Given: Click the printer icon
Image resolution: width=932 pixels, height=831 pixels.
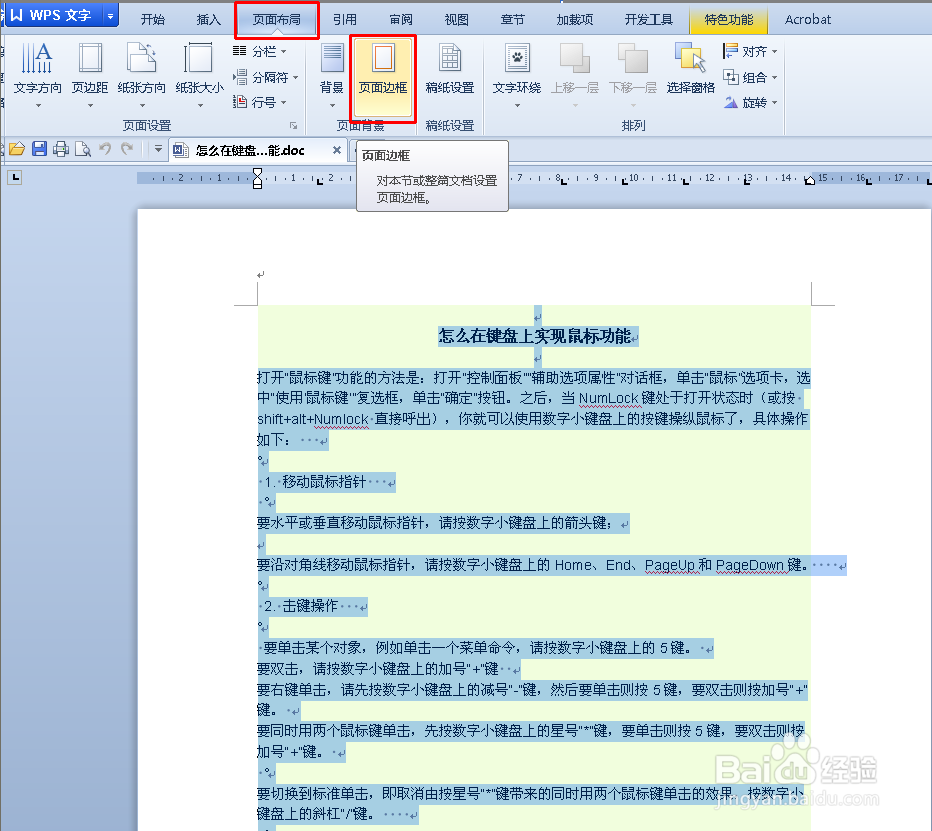Looking at the screenshot, I should pyautogui.click(x=61, y=149).
